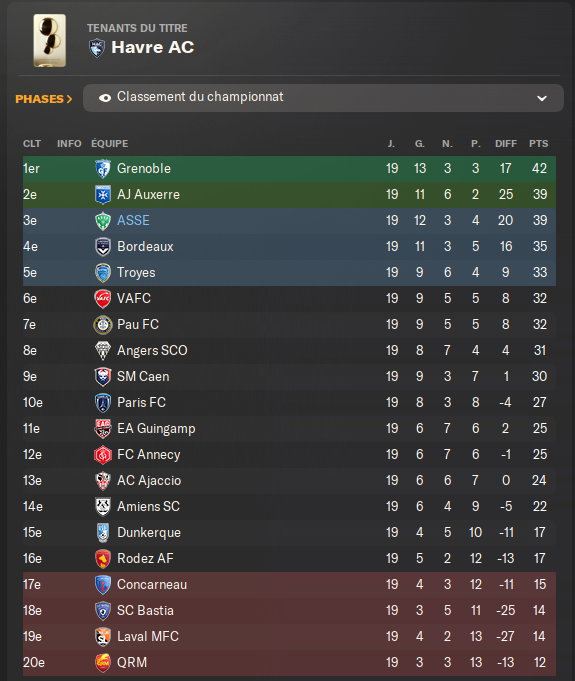Image resolution: width=575 pixels, height=681 pixels.
Task: Sort table by DIFF column header
Action: pos(506,144)
